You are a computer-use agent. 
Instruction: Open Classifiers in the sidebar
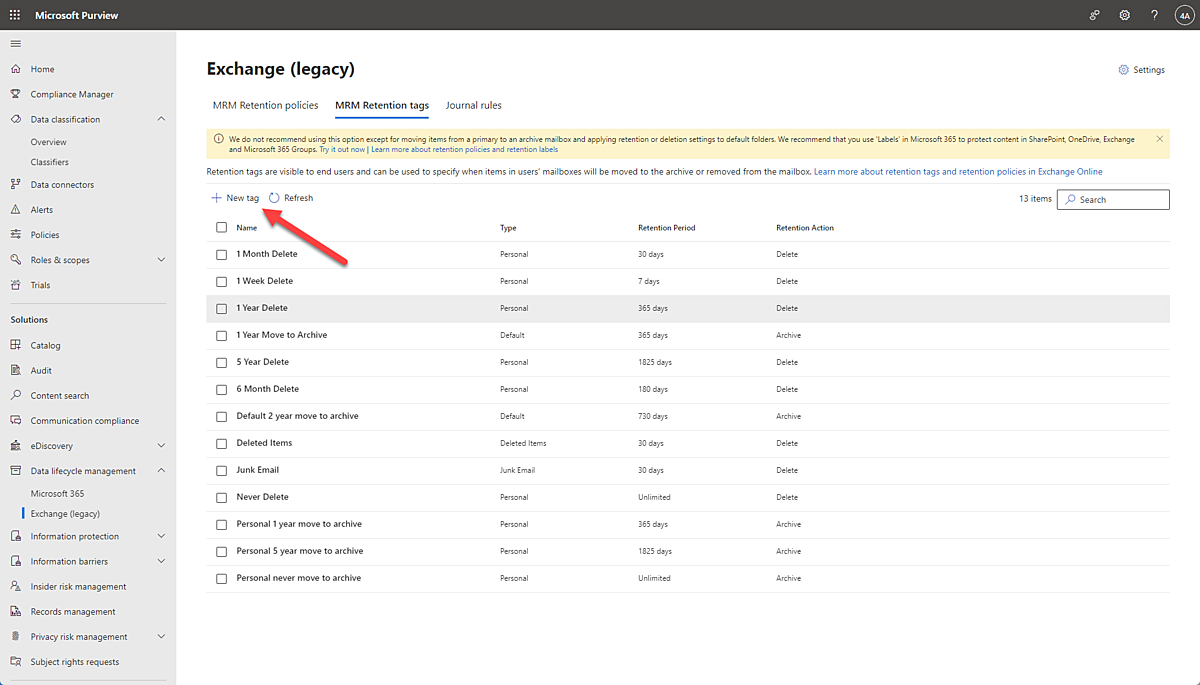(50, 162)
